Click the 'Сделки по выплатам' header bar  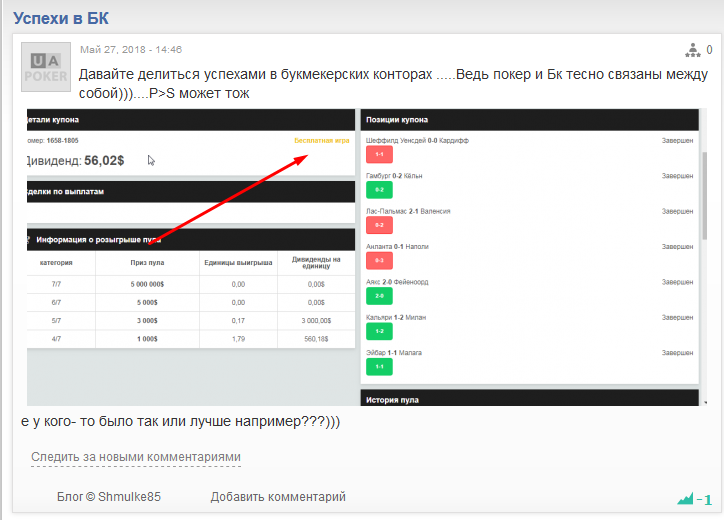(191, 192)
